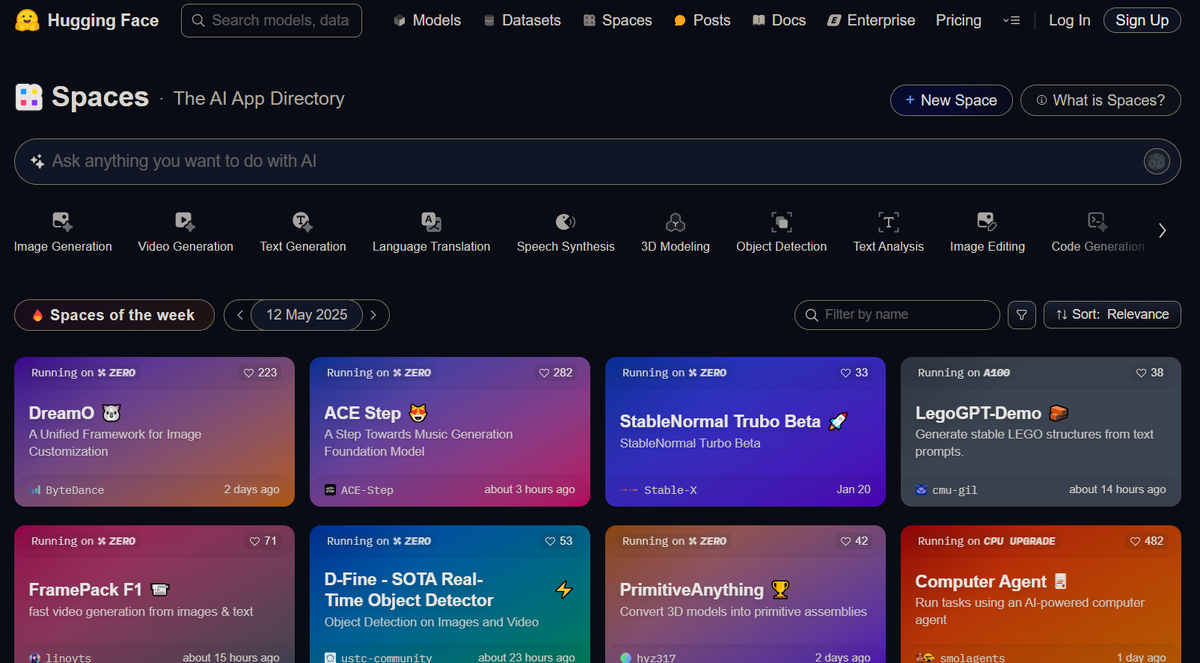
Task: Click the Code Generation category icon
Action: click(1097, 221)
